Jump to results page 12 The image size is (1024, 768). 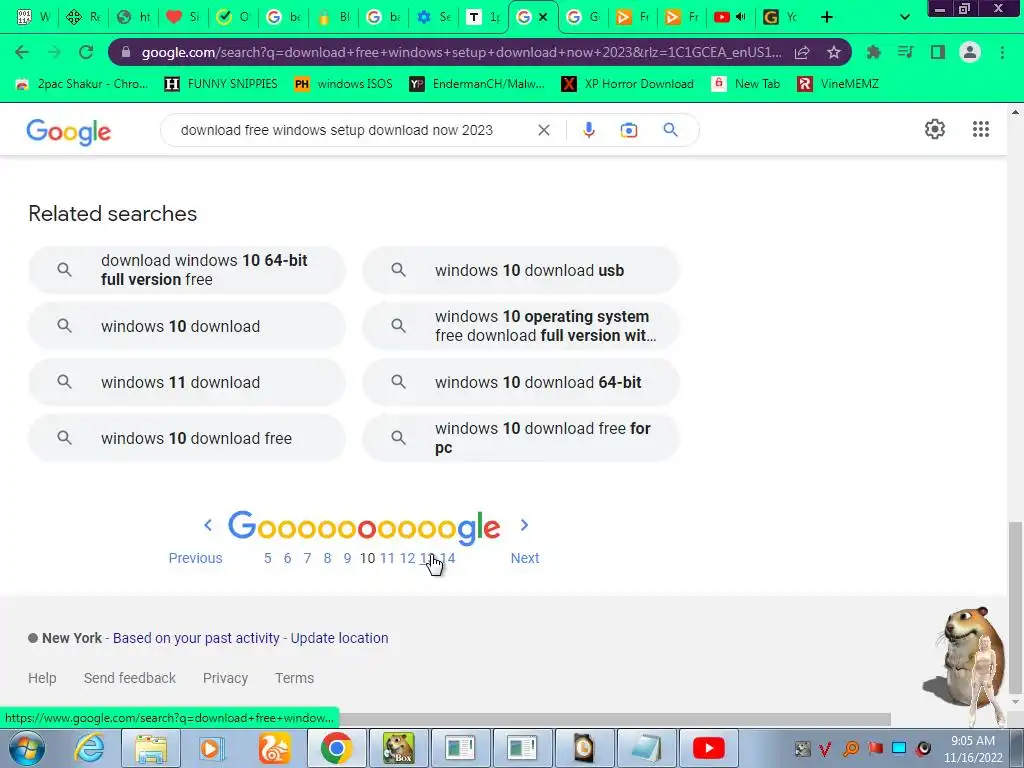coord(407,558)
